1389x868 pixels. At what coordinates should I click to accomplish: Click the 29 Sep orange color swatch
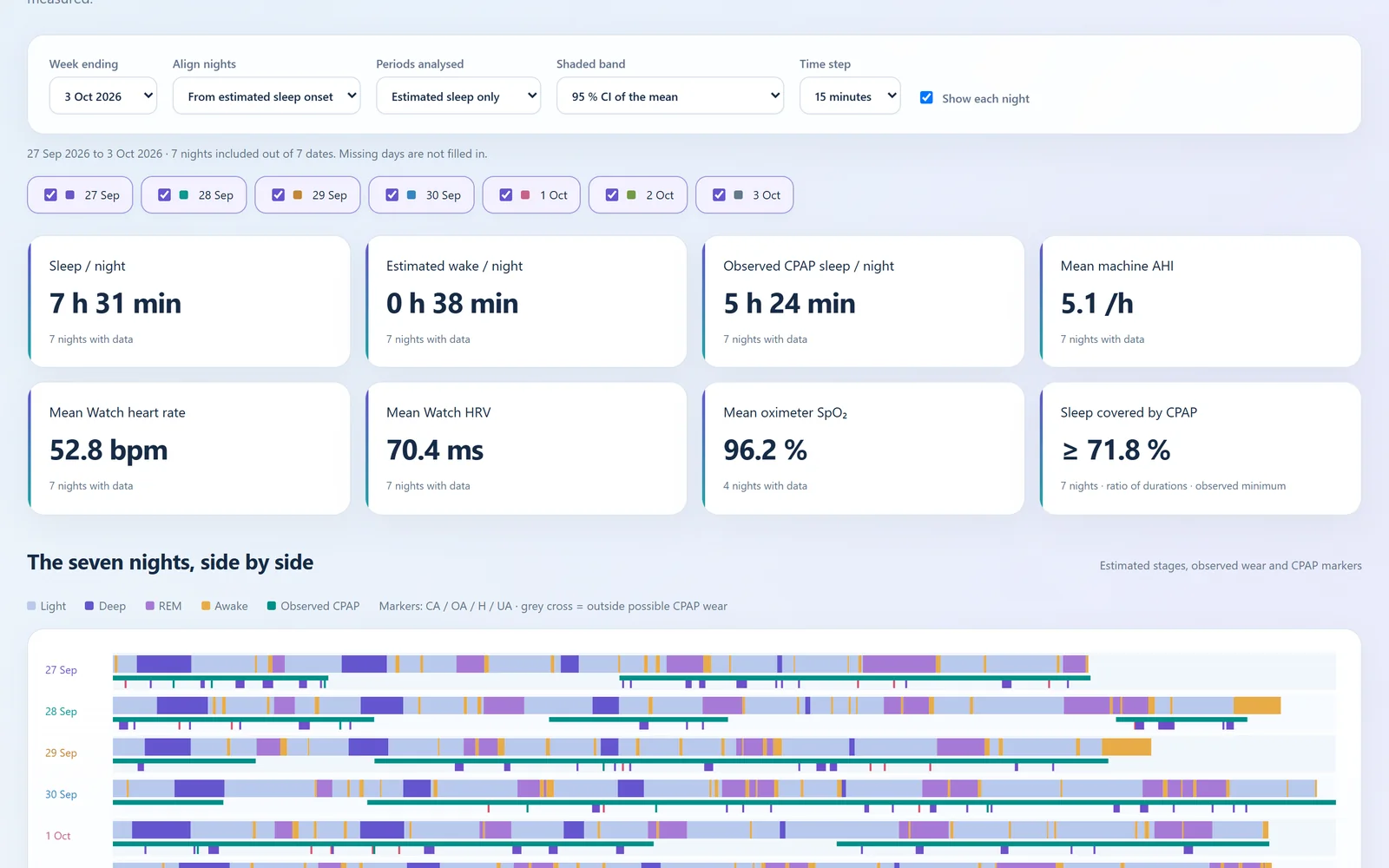[298, 195]
